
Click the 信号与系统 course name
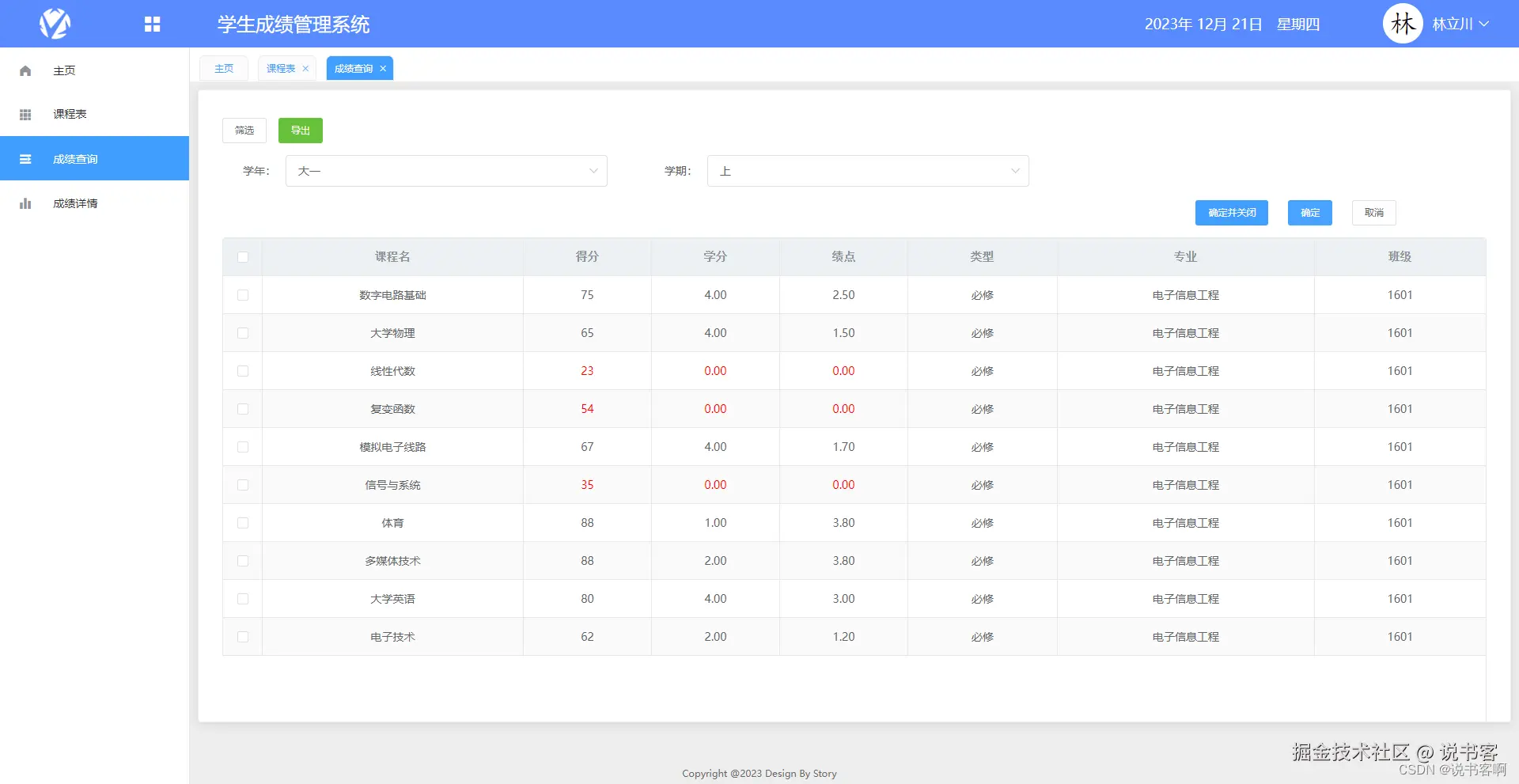[x=392, y=485]
